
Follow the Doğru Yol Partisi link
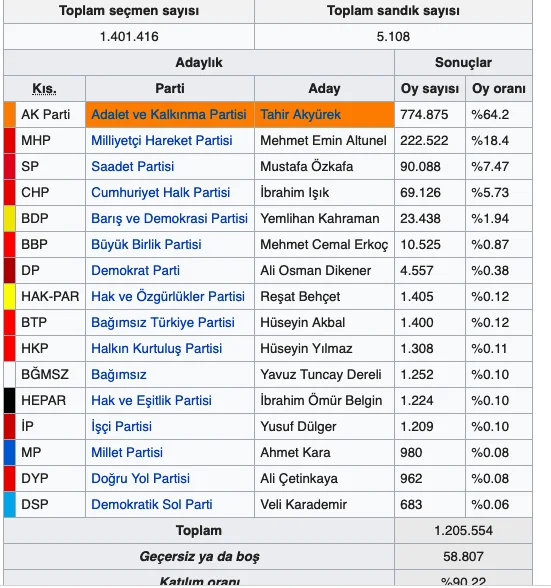coord(141,478)
